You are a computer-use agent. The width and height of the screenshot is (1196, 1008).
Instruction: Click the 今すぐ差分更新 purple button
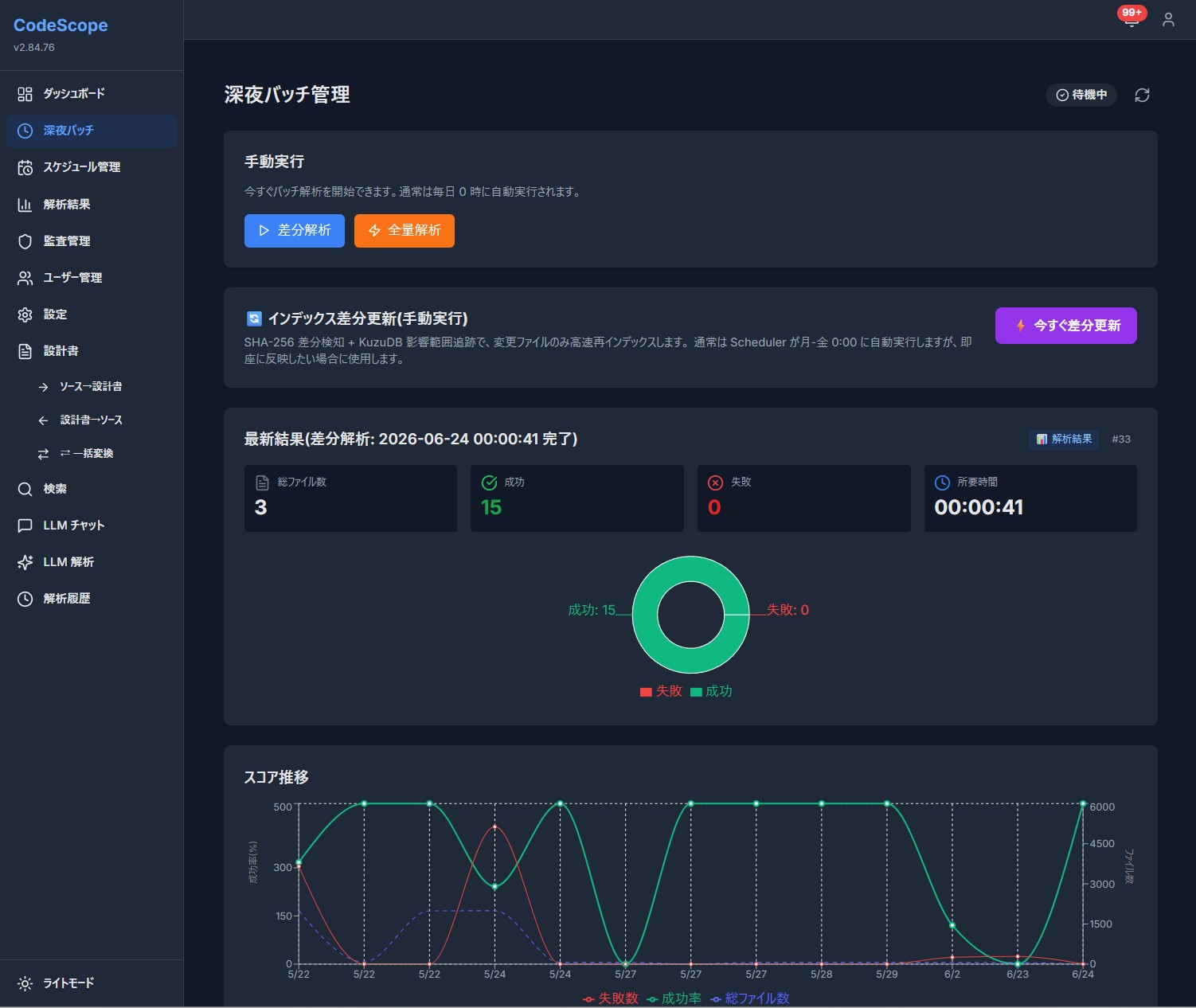(x=1065, y=326)
